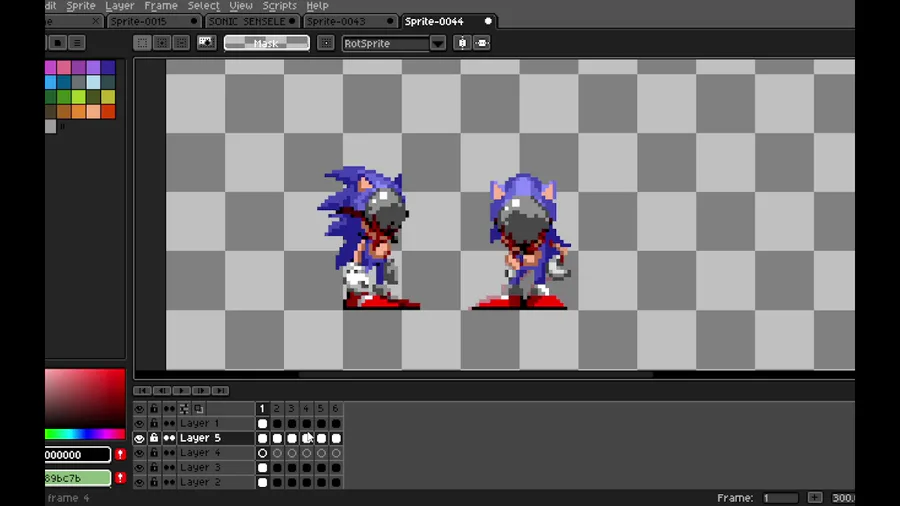Image resolution: width=900 pixels, height=506 pixels.
Task: Click the flip vertical icon
Action: coord(482,43)
